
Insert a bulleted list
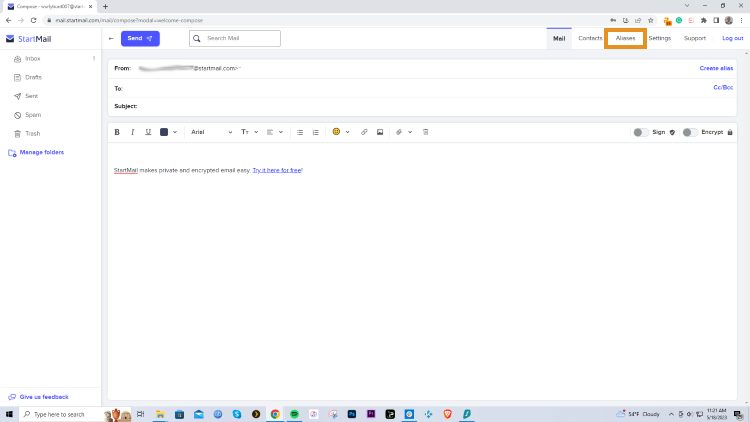[x=300, y=132]
